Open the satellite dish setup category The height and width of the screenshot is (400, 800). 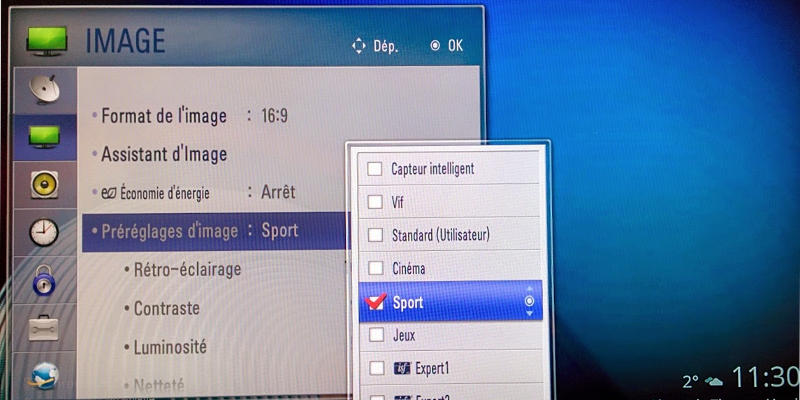[44, 90]
